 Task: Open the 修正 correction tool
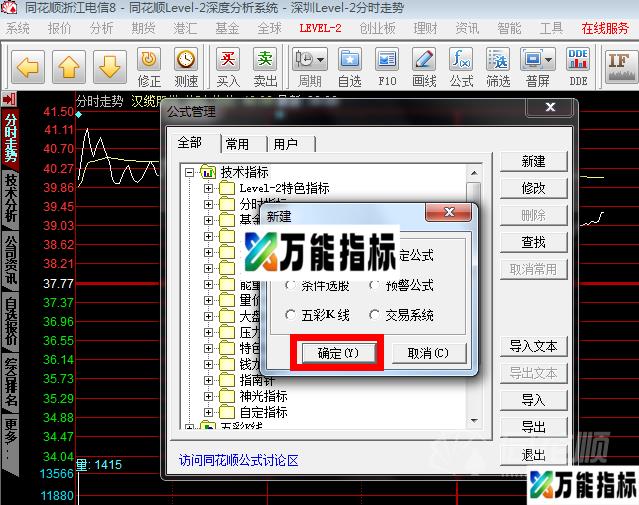(x=149, y=67)
